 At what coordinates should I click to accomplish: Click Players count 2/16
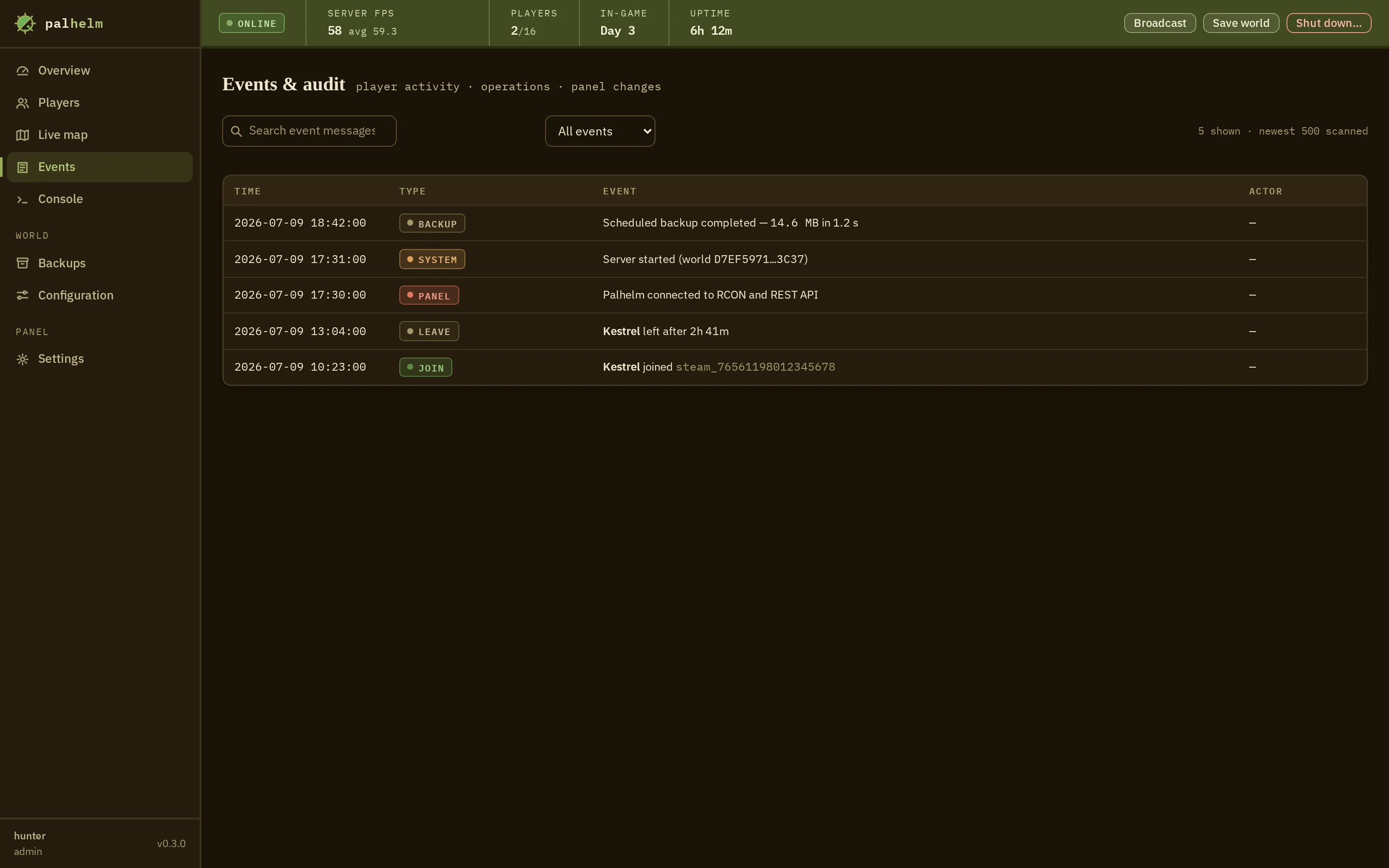[x=523, y=30]
